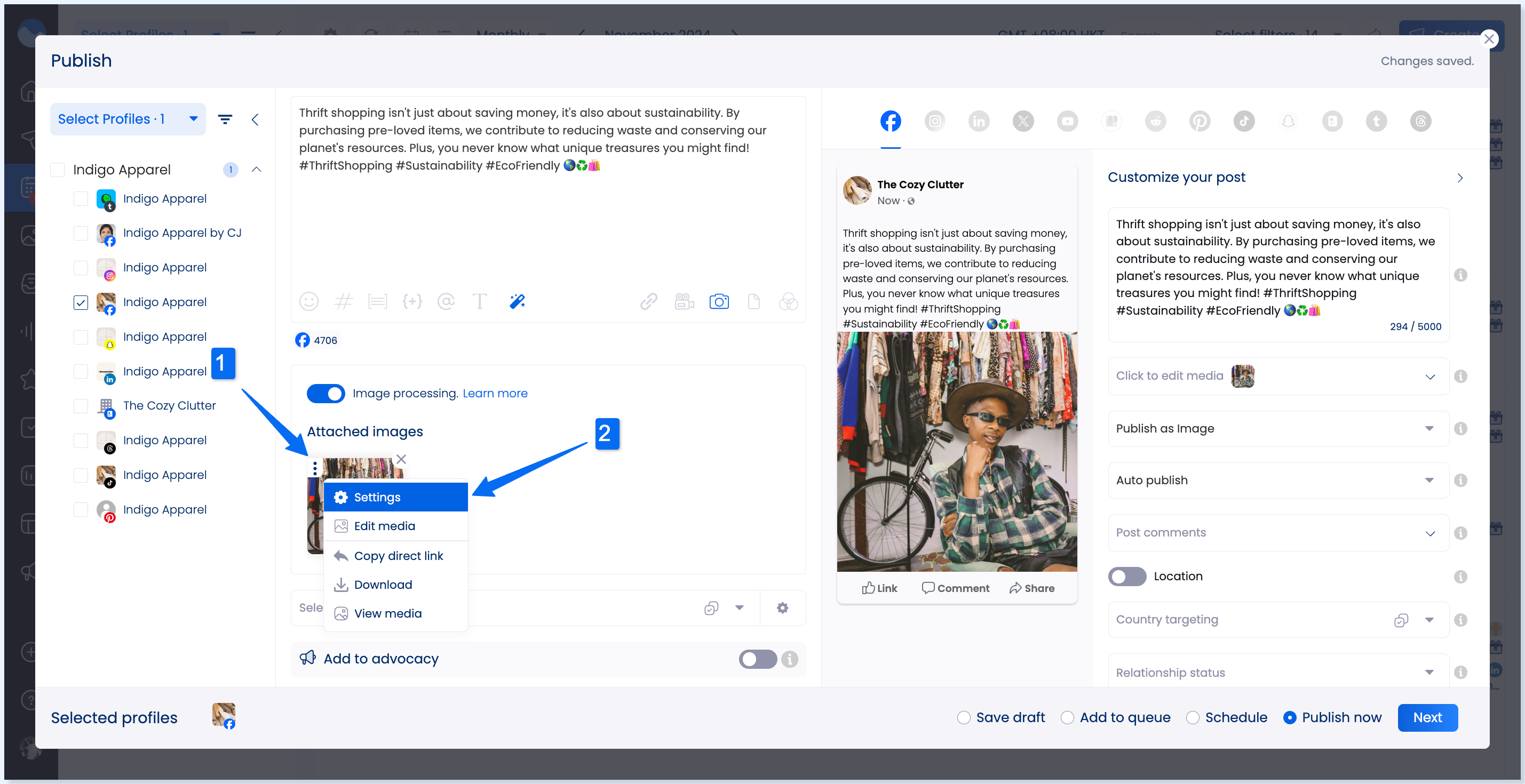Select the Save draft radio option

point(964,718)
